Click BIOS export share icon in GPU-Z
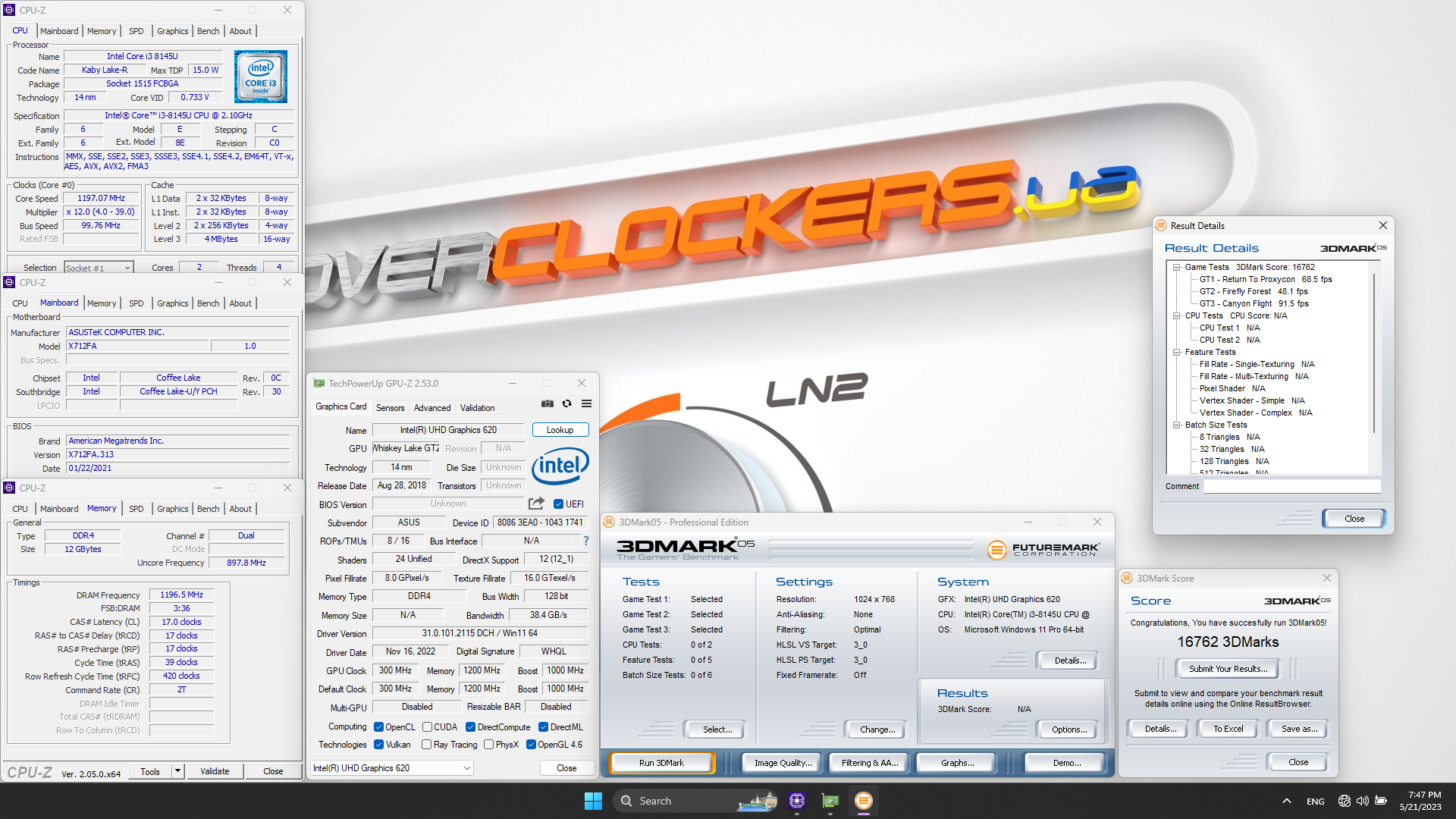This screenshot has width=1456, height=819. pos(536,504)
